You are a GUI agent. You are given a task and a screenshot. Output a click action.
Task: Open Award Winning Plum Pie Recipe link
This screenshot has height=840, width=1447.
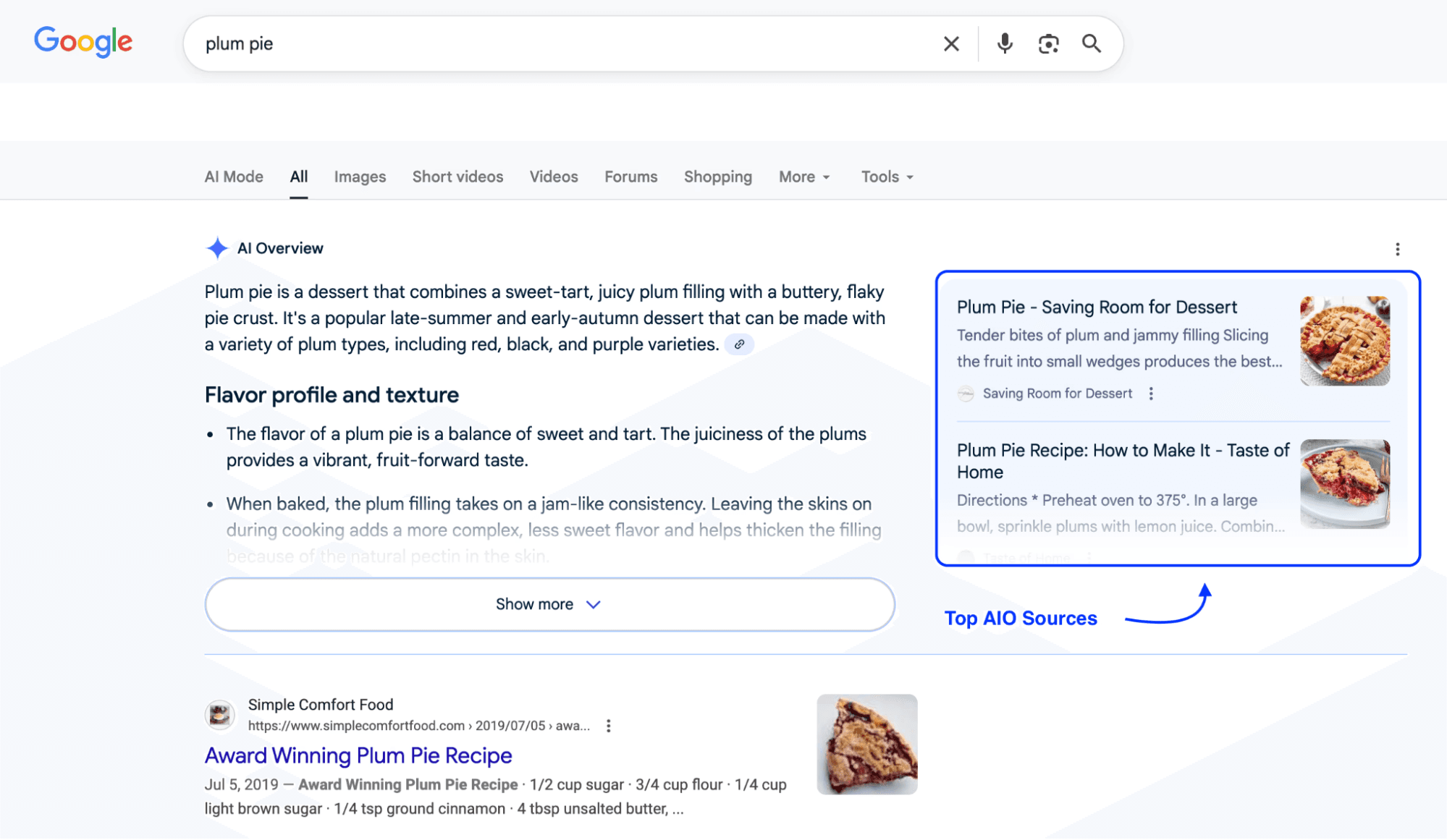(x=358, y=755)
